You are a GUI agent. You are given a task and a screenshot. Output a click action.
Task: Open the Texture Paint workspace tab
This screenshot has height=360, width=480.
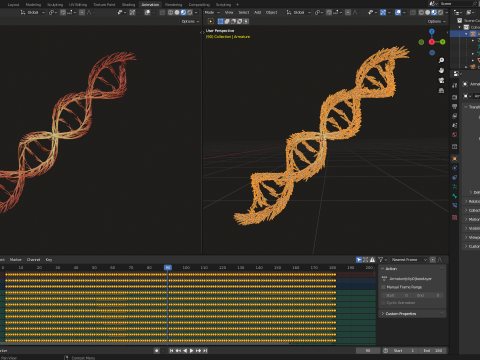click(104, 4)
